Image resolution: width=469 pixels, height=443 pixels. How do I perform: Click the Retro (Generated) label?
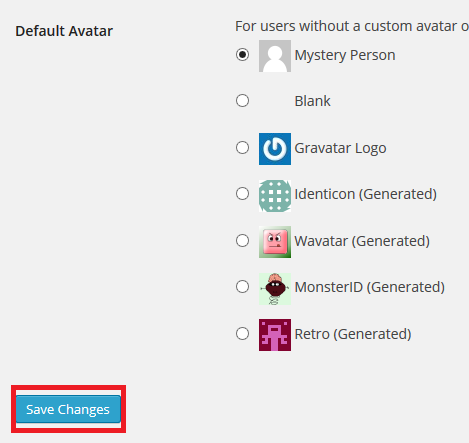[x=353, y=334]
